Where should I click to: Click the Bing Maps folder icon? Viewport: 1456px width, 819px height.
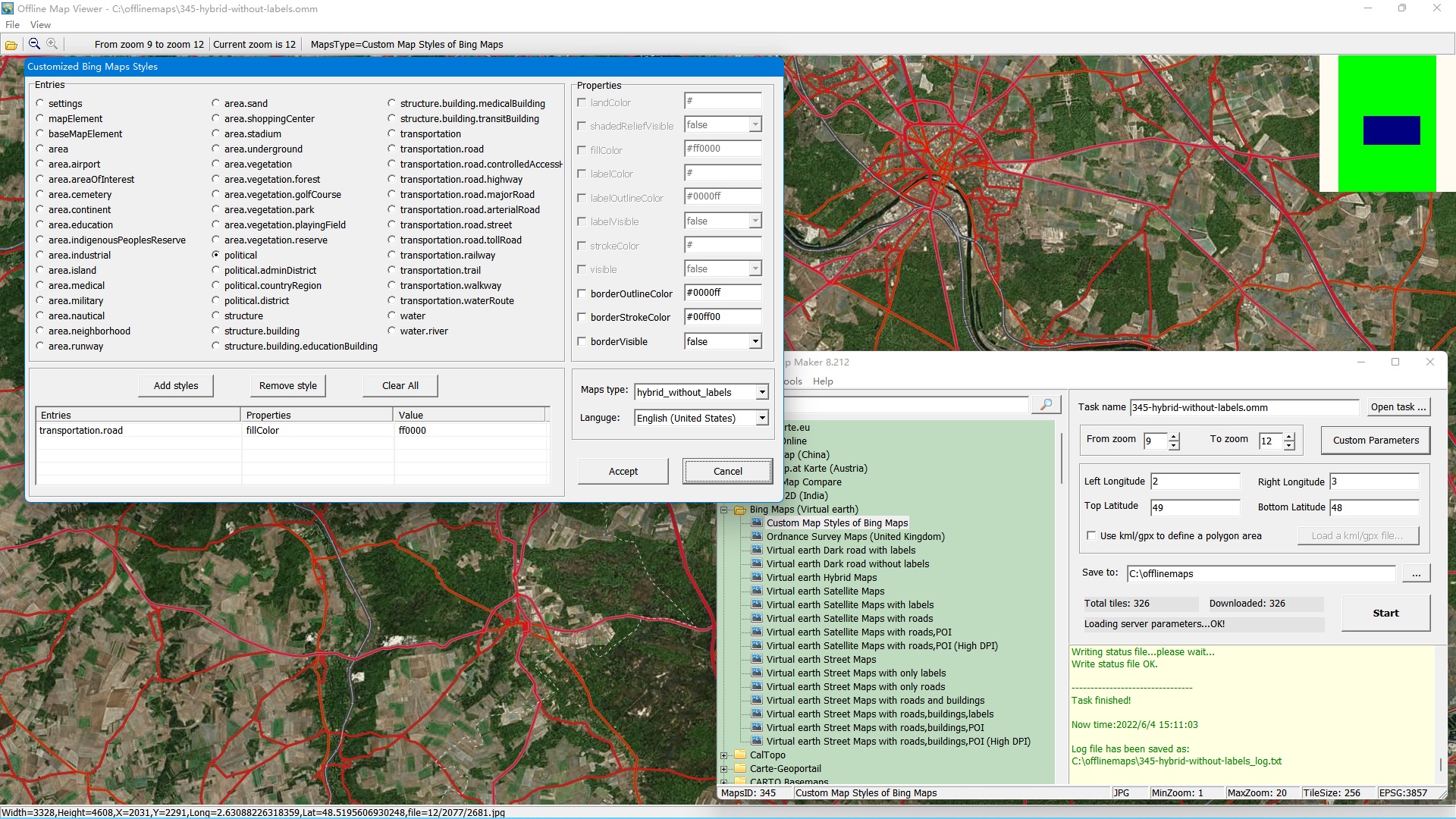(740, 510)
